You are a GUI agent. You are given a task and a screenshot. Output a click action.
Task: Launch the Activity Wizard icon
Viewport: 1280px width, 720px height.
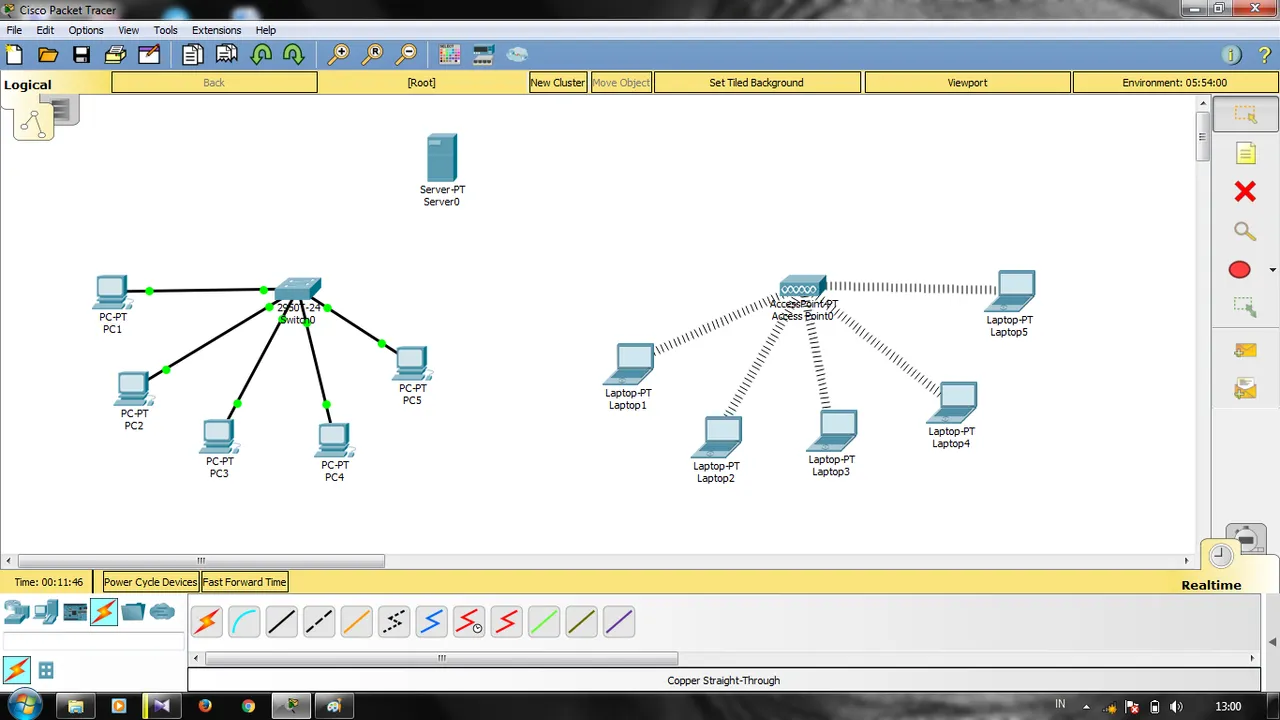149,54
